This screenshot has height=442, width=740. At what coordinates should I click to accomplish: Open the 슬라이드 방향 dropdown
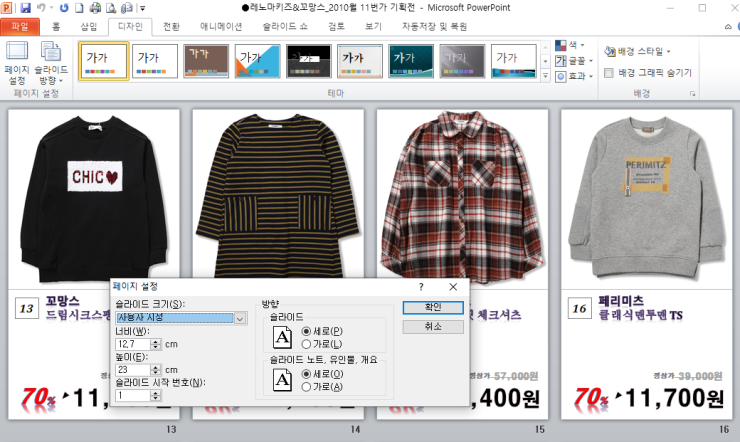50,63
